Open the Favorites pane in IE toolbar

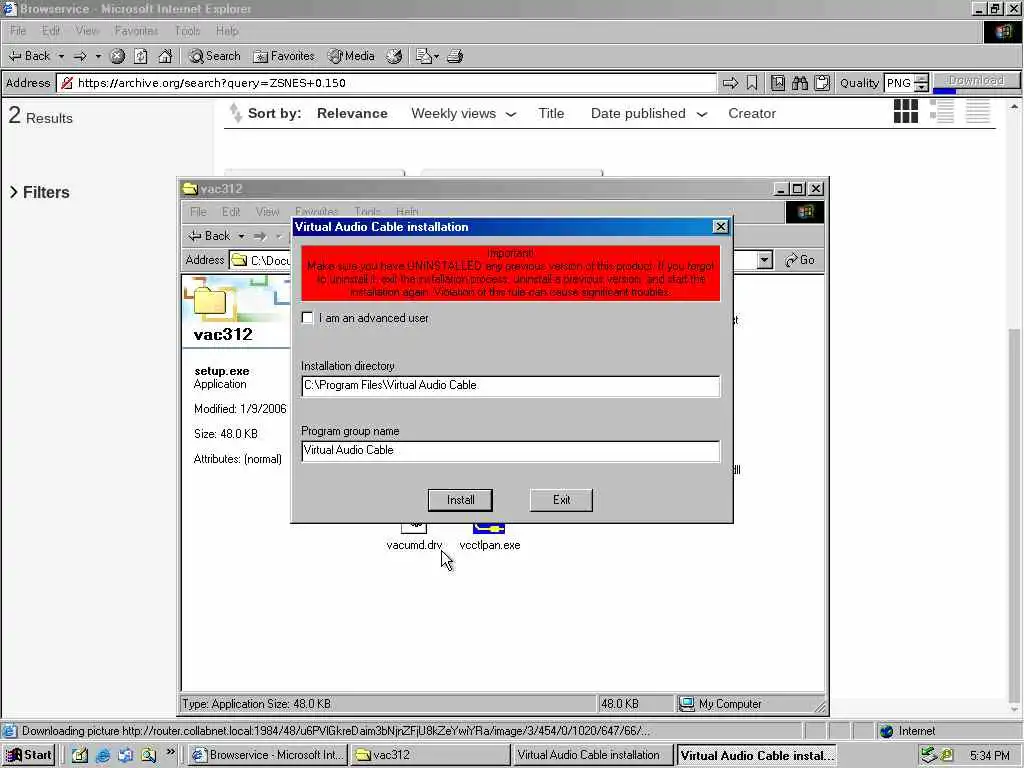284,56
